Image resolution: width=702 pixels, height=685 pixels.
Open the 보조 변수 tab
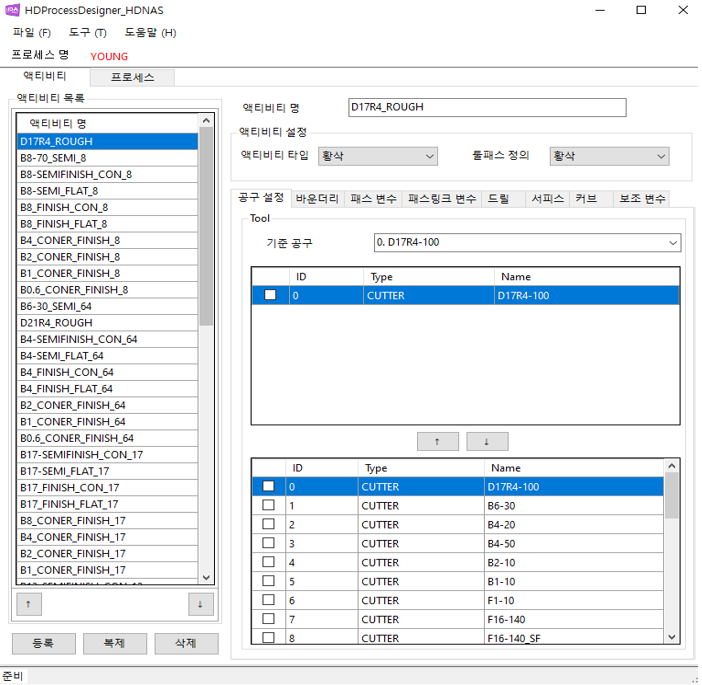pyautogui.click(x=642, y=198)
